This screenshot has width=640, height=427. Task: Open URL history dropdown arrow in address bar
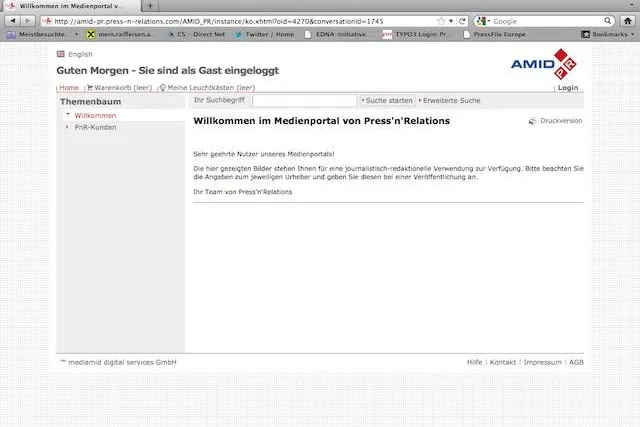451,21
